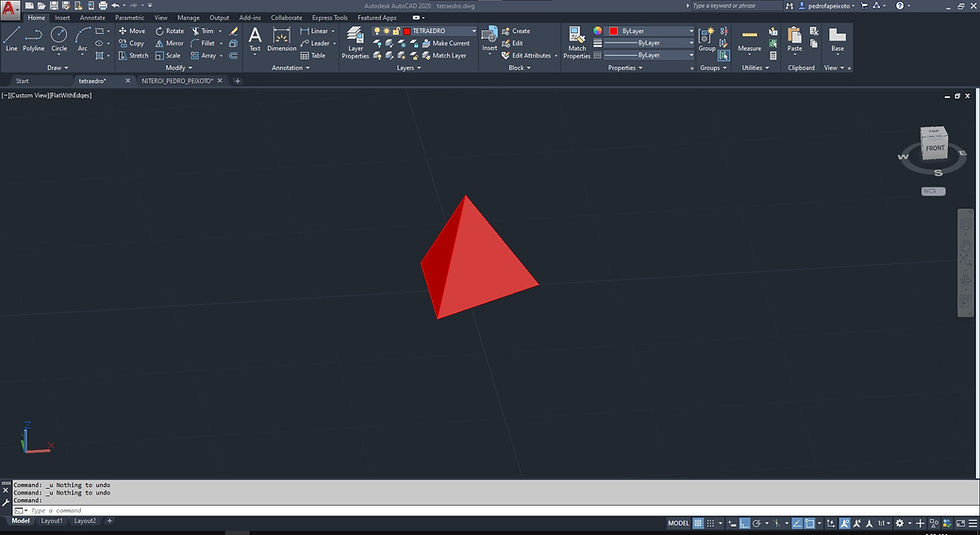Select the Dimension tool
Image resolution: width=980 pixels, height=535 pixels.
[282, 39]
